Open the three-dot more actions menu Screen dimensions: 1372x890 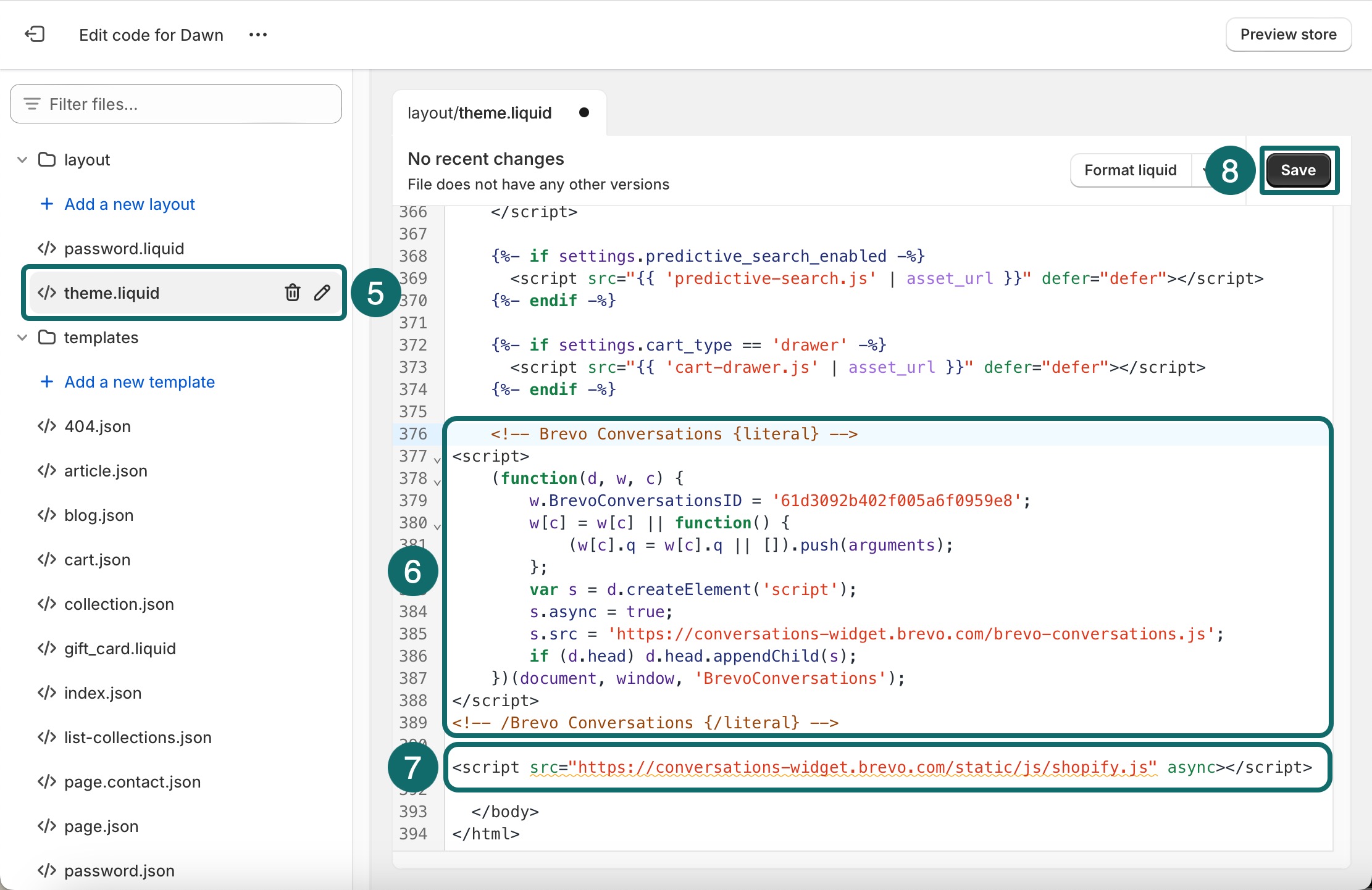pyautogui.click(x=258, y=35)
